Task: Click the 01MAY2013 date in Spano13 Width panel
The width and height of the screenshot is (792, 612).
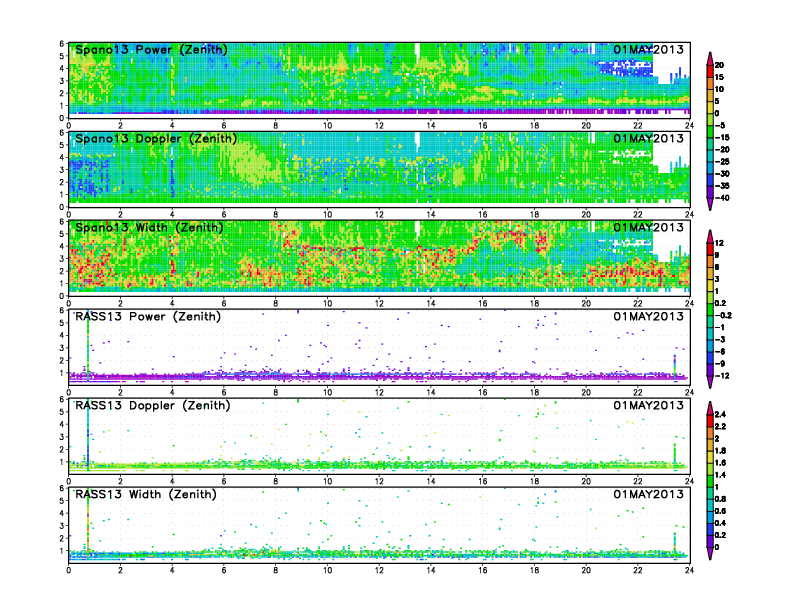Action: point(649,227)
